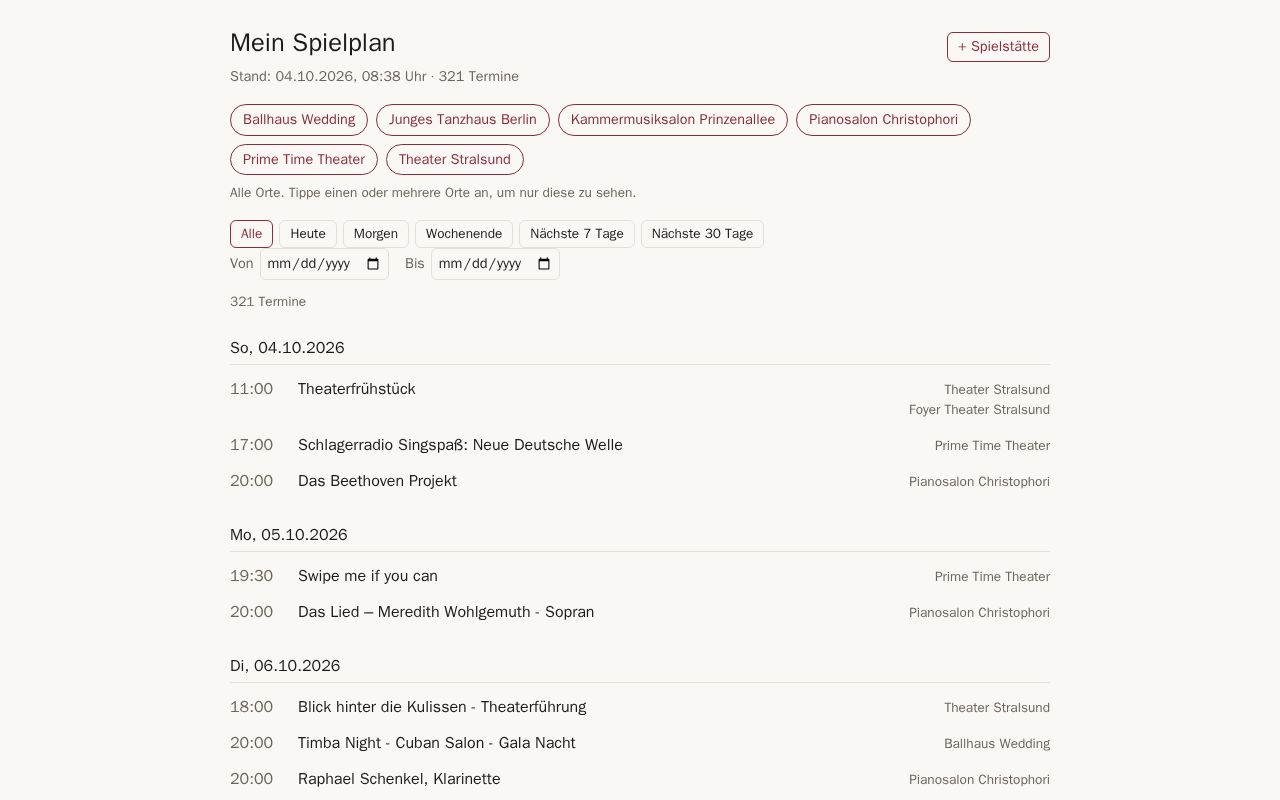Open Das Beethoven Projekt event
Screen dimensions: 1280x800
click(x=377, y=481)
